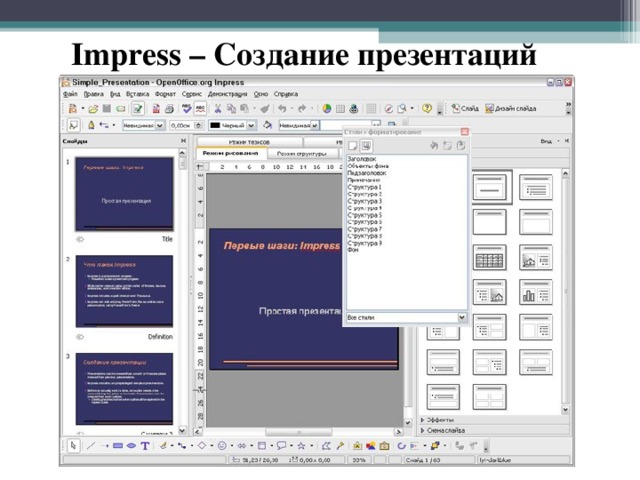Screen dimensions: 640x480
Task: Click the Cut scissors icon
Action: pyautogui.click(x=218, y=109)
